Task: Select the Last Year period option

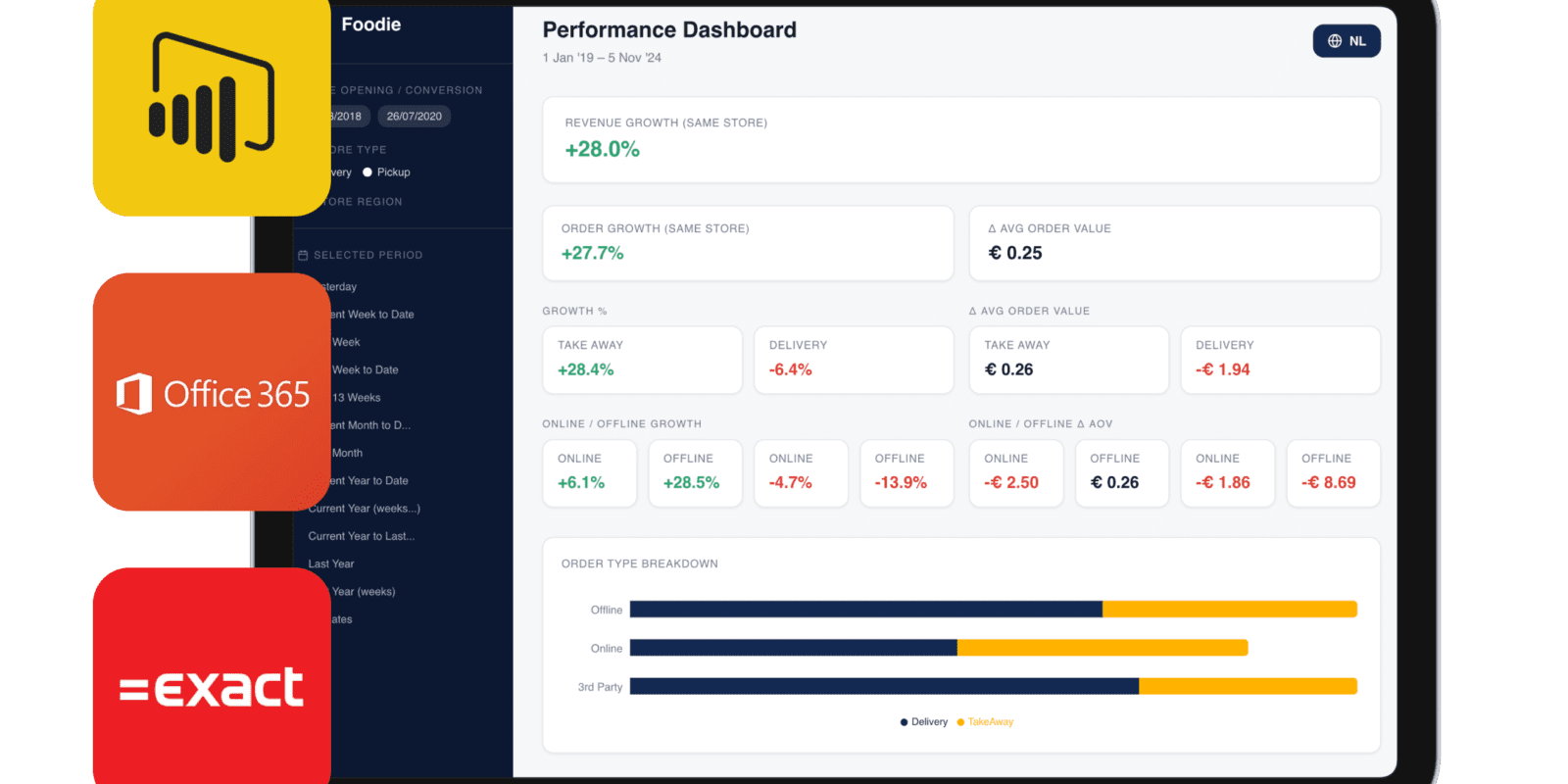Action: point(331,563)
